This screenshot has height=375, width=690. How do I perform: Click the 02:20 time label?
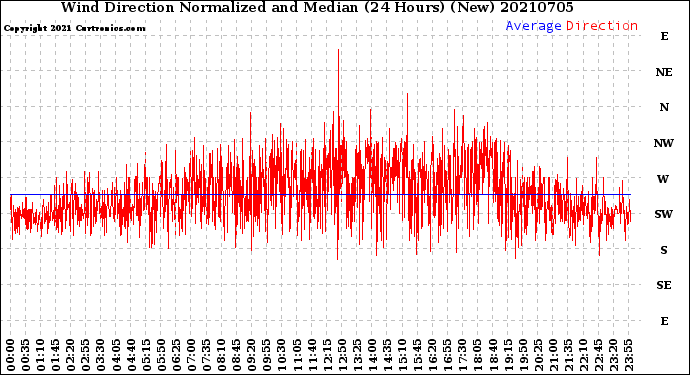coord(71,355)
